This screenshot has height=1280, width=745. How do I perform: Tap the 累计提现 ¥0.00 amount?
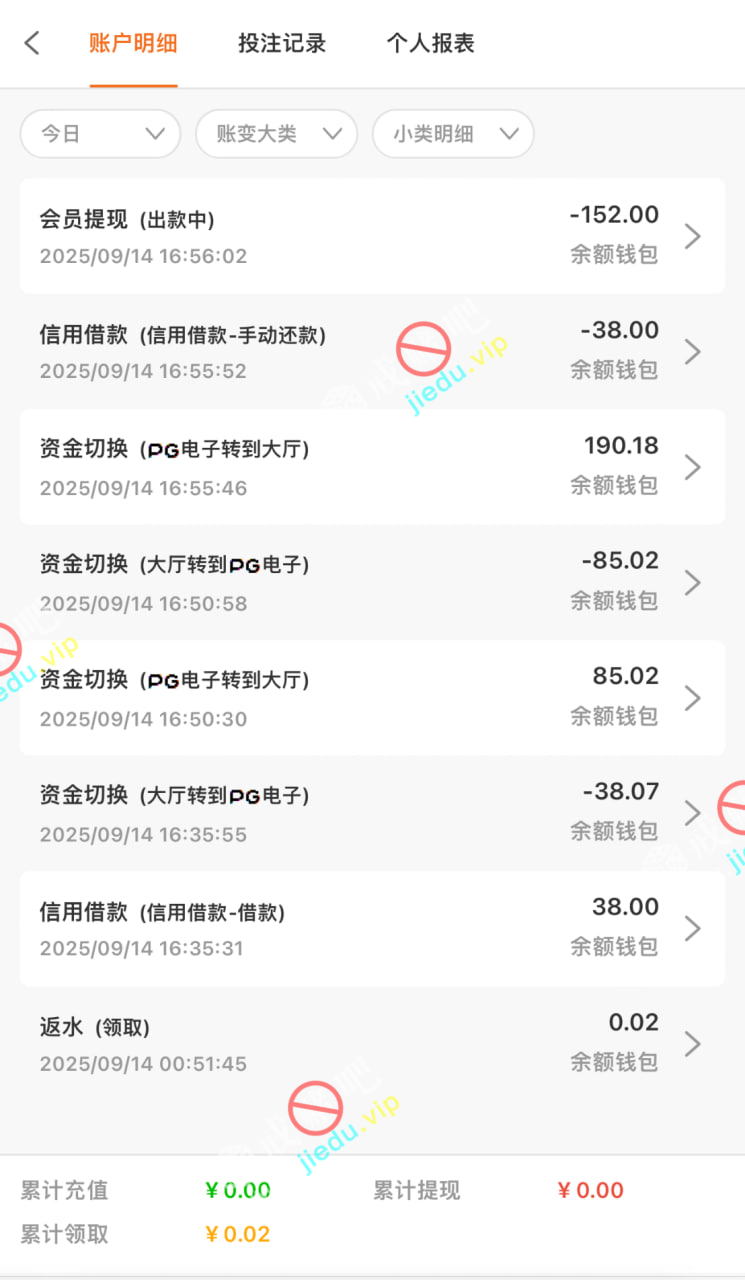click(590, 1190)
